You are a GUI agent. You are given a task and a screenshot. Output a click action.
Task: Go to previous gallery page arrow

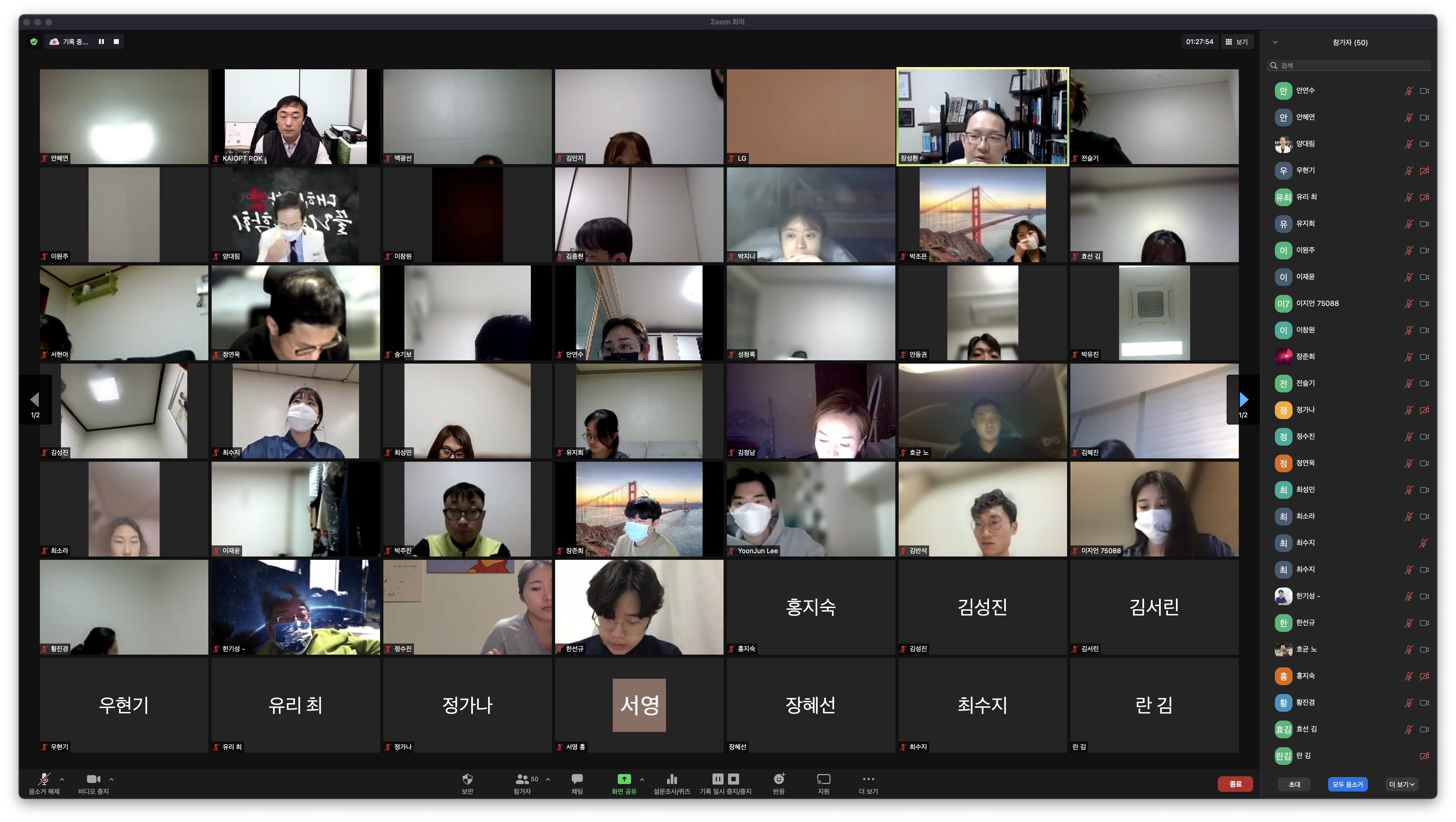pos(35,399)
